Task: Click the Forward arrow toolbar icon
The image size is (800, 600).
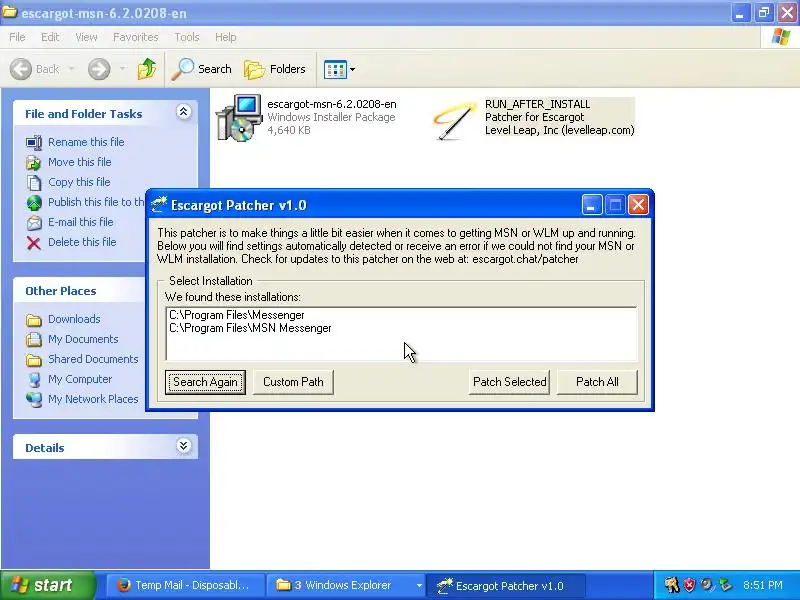Action: [x=99, y=69]
